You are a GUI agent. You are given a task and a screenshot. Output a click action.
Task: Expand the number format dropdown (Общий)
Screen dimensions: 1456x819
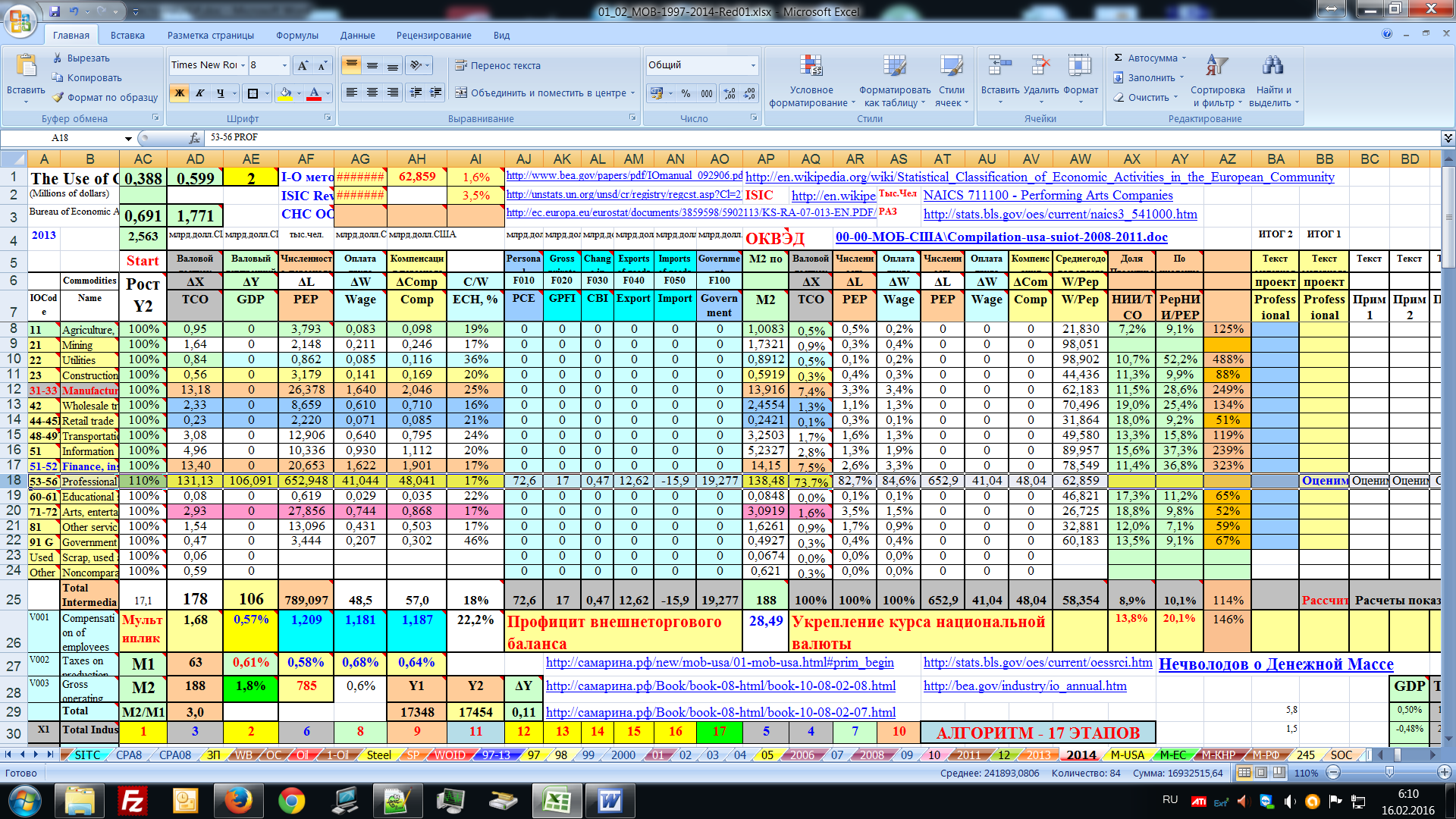coord(753,66)
